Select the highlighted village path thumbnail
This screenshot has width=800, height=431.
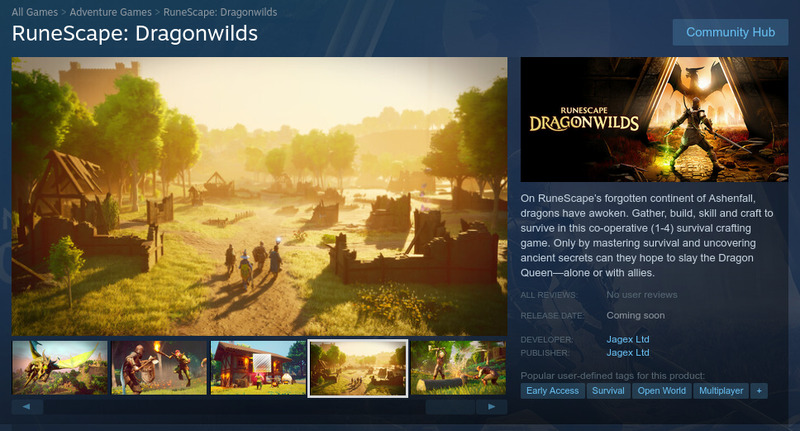(x=358, y=368)
